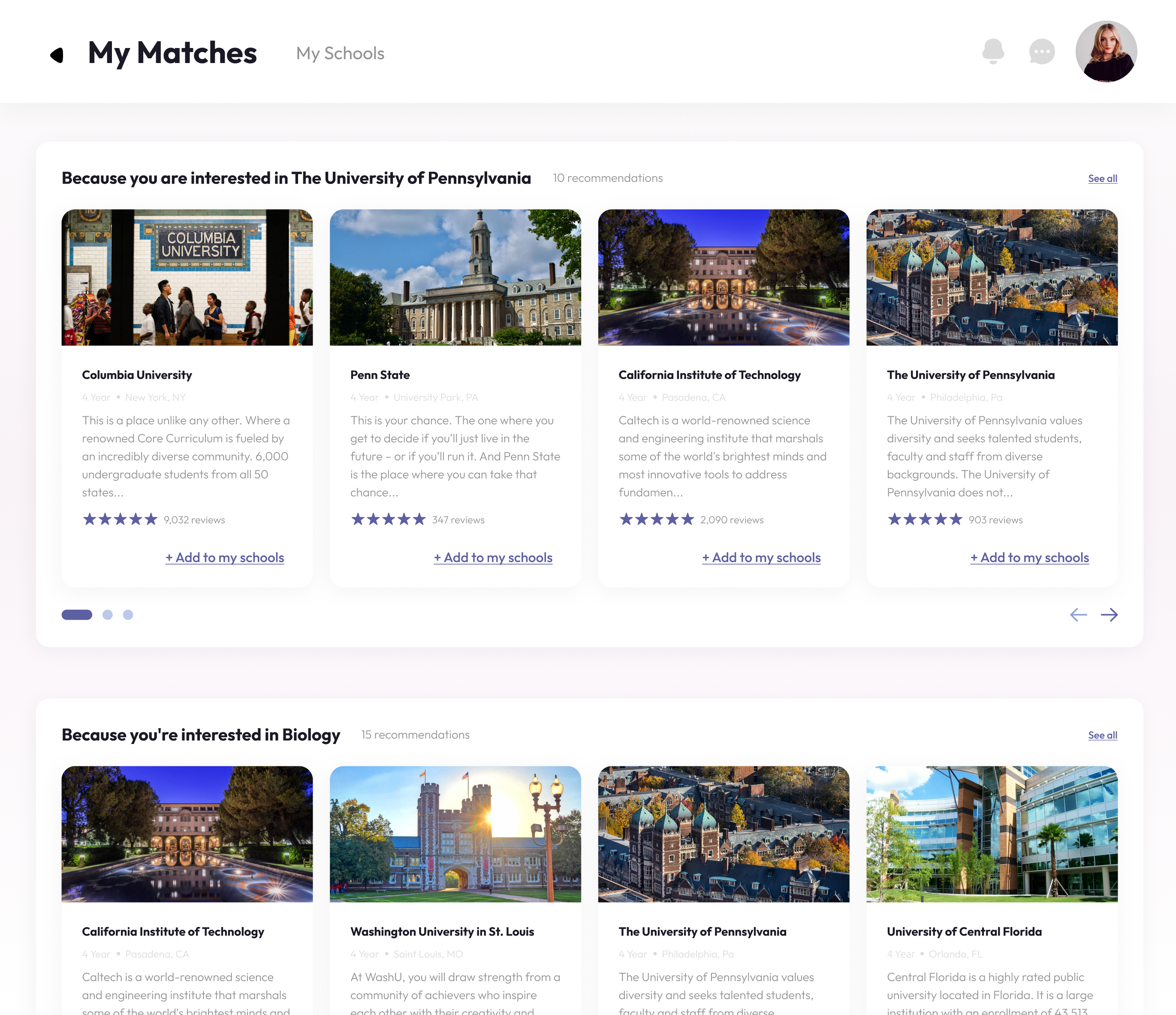Open UPenn aerial photo in Pennsylvania section
The width and height of the screenshot is (1176, 1015).
coord(992,277)
